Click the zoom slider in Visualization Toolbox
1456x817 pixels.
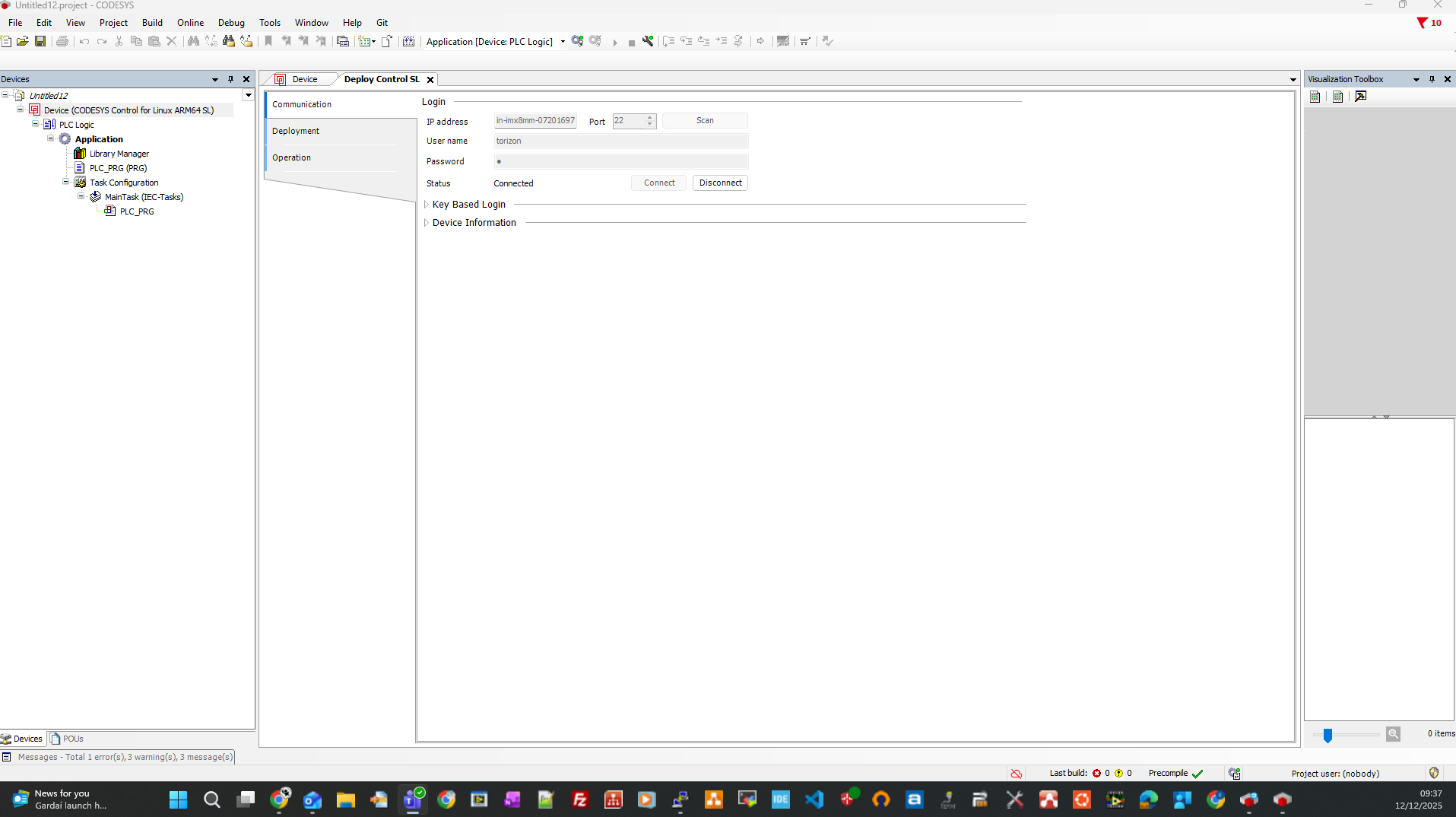1328,735
